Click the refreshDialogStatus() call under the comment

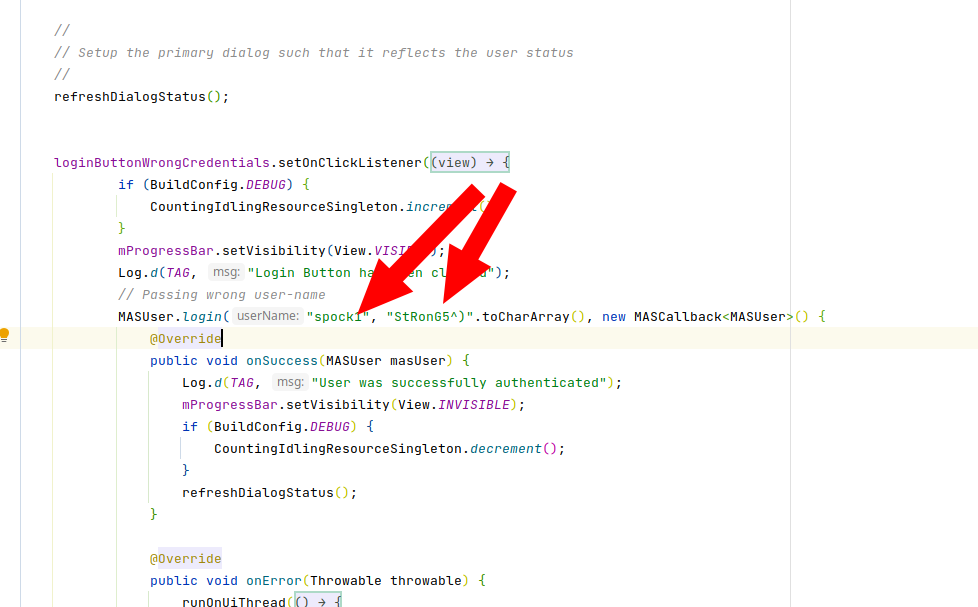(142, 97)
